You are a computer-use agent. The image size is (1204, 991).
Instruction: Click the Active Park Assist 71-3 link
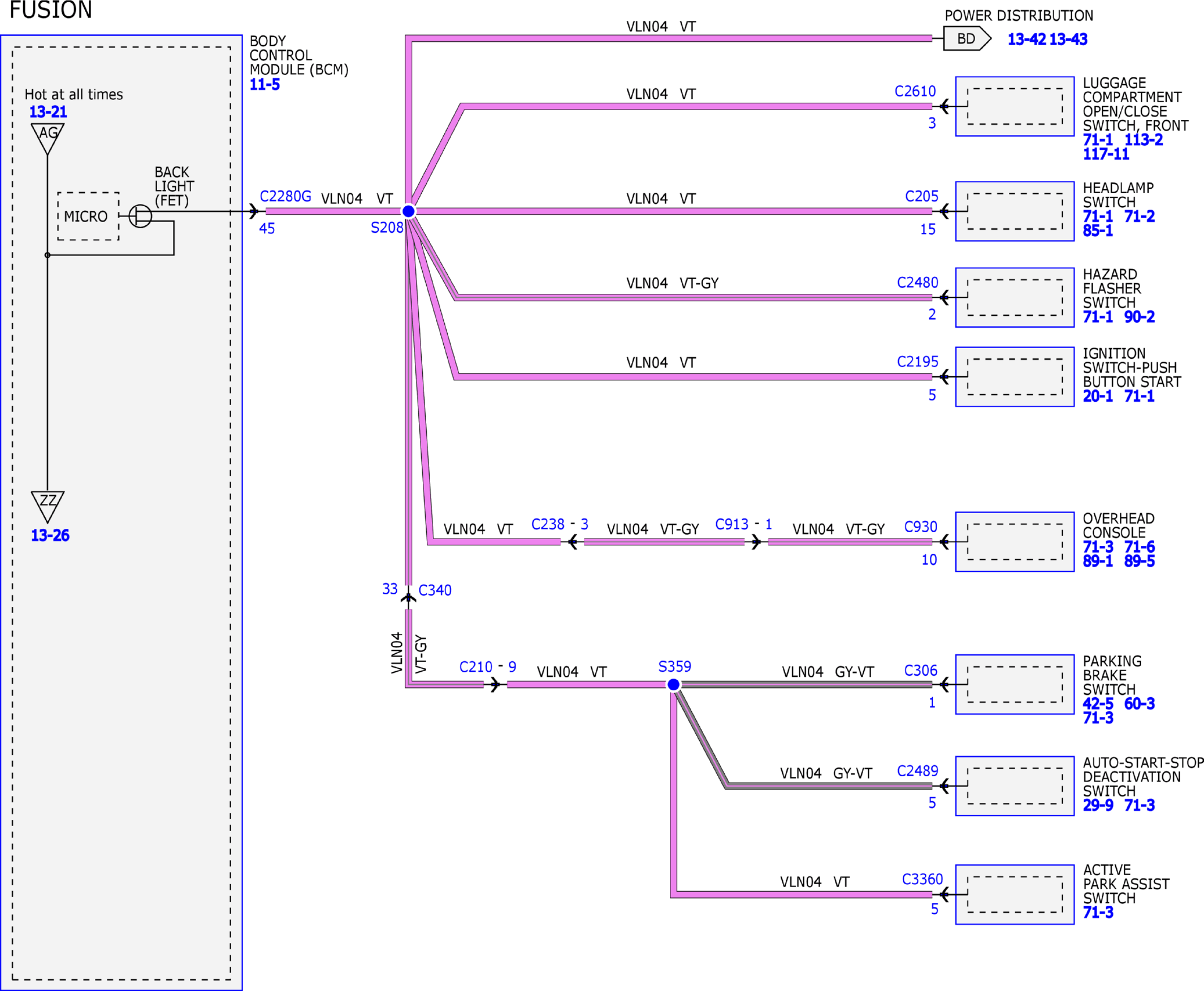click(1098, 912)
